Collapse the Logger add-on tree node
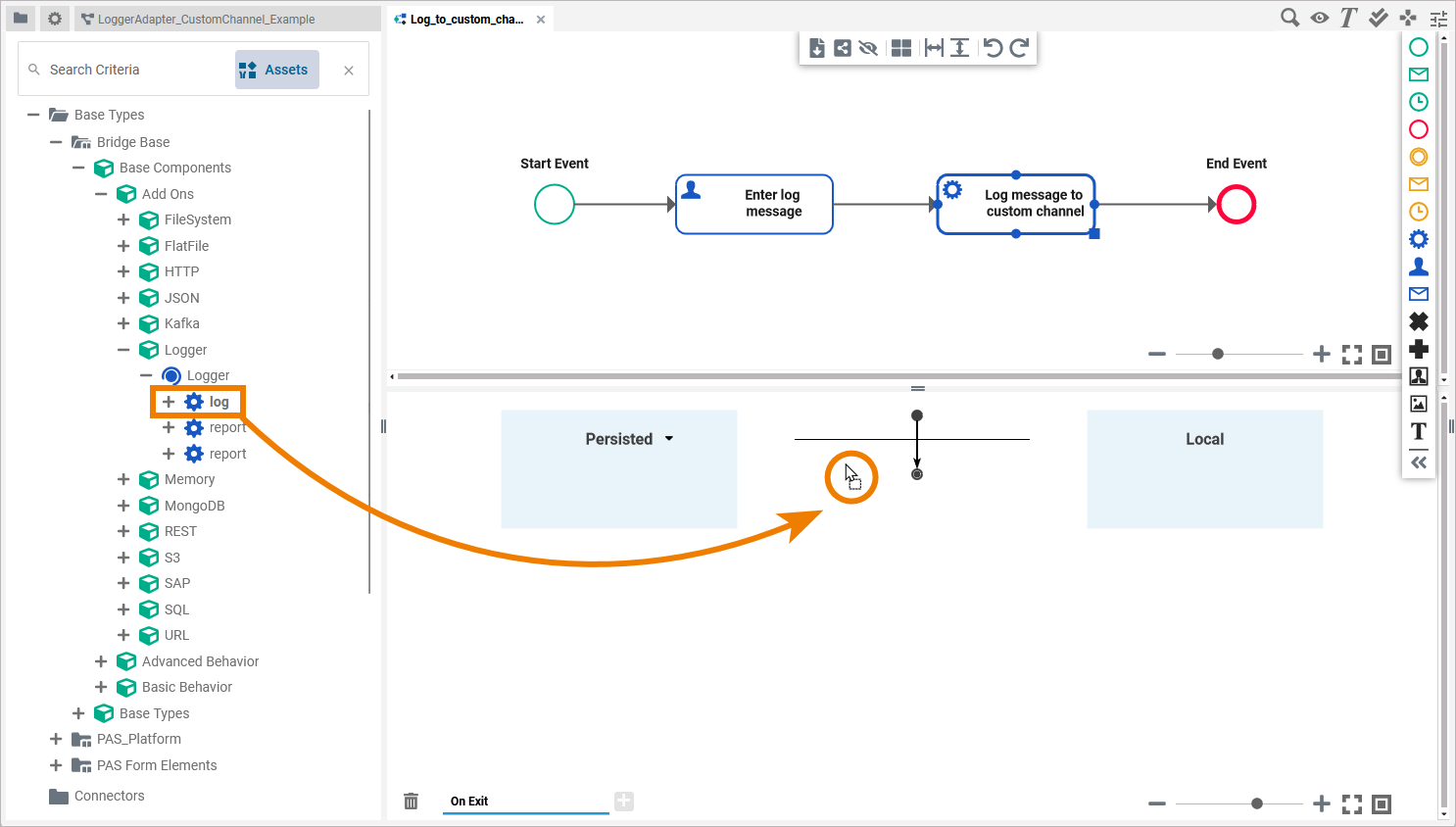1456x827 pixels. 123,350
